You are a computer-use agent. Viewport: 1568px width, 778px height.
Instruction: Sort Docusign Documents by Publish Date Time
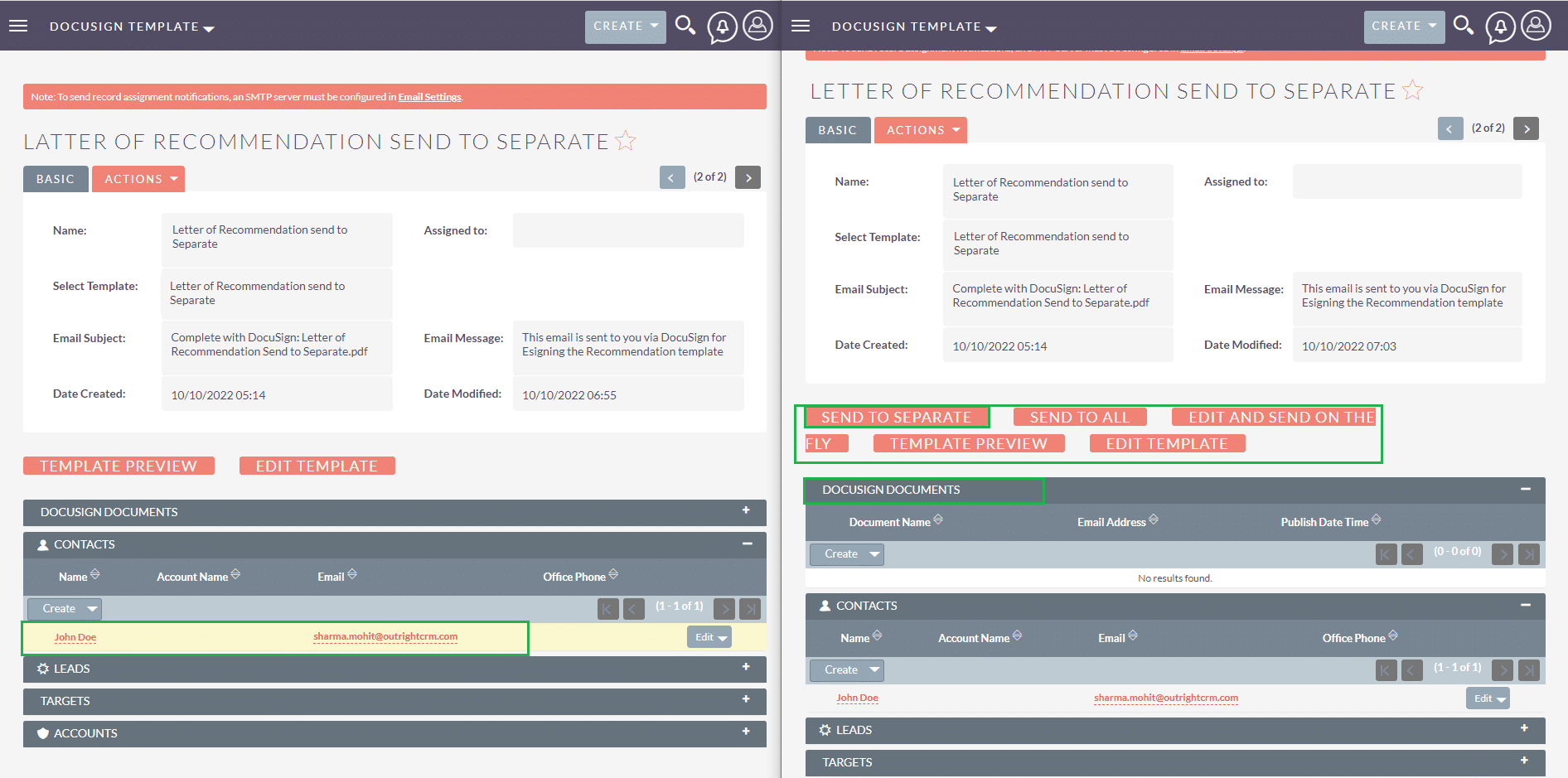pos(1376,519)
